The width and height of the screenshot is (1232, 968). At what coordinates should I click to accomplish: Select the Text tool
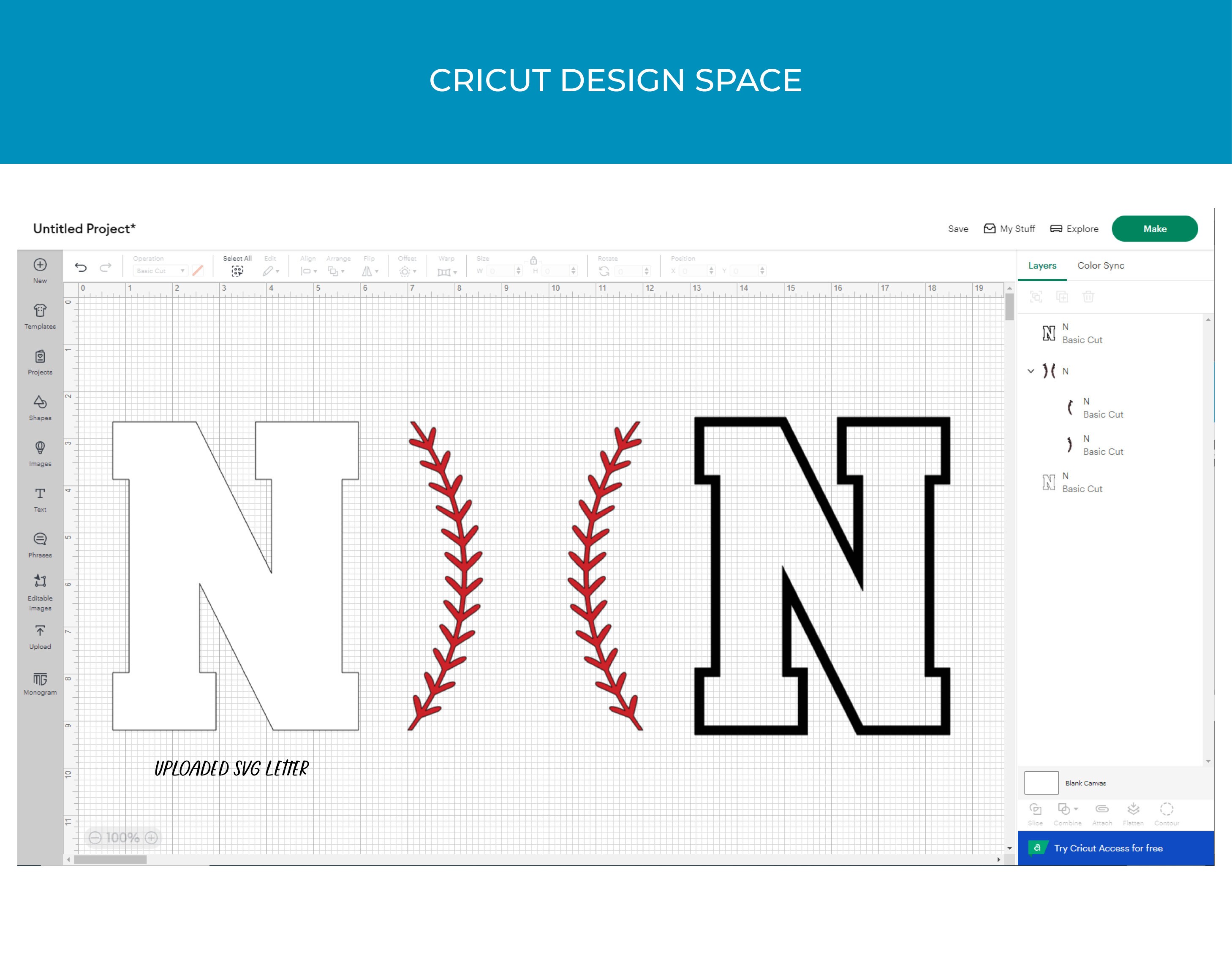click(40, 499)
